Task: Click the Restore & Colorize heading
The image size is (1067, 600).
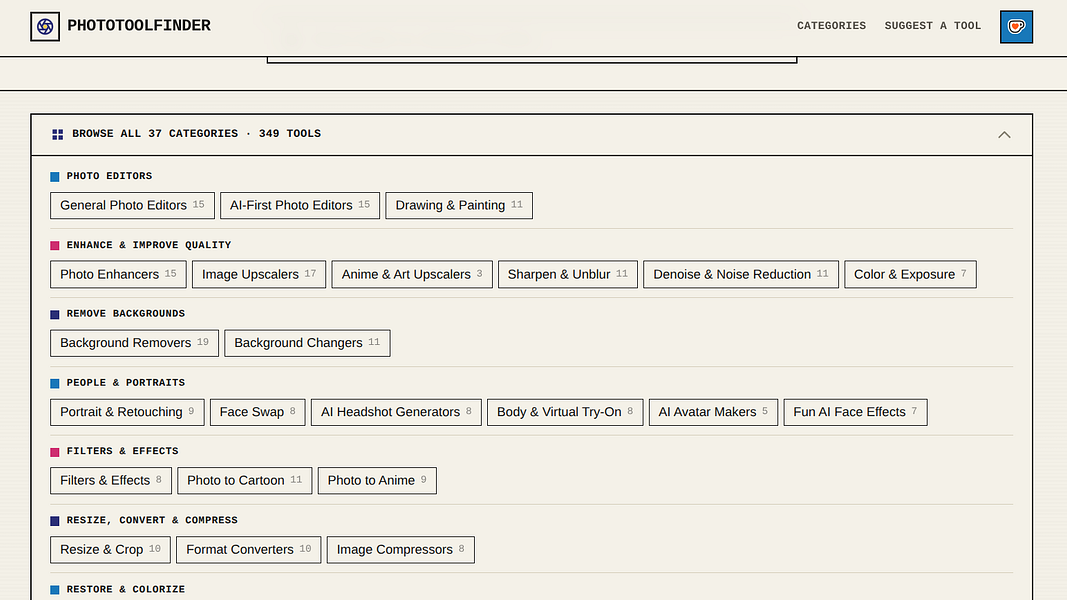Action: click(x=126, y=590)
